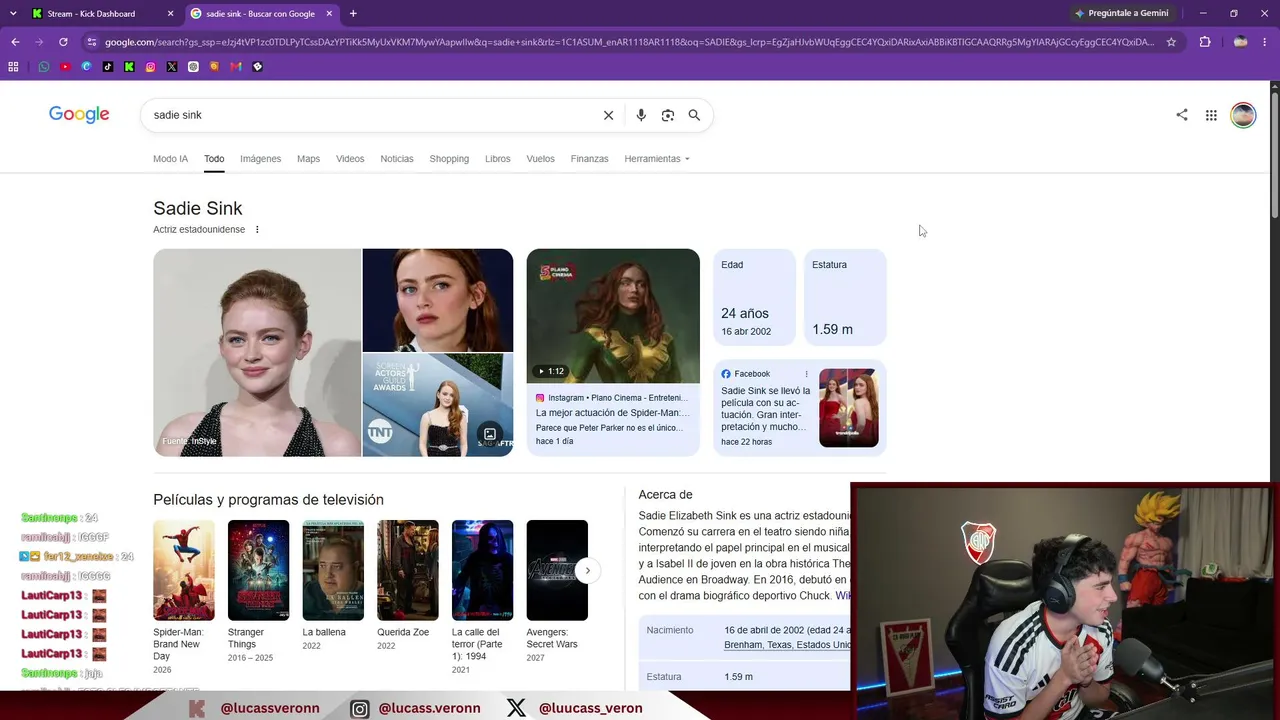Image resolution: width=1280 pixels, height=720 pixels.
Task: Open Querida Zoe movie poster
Action: 408,570
